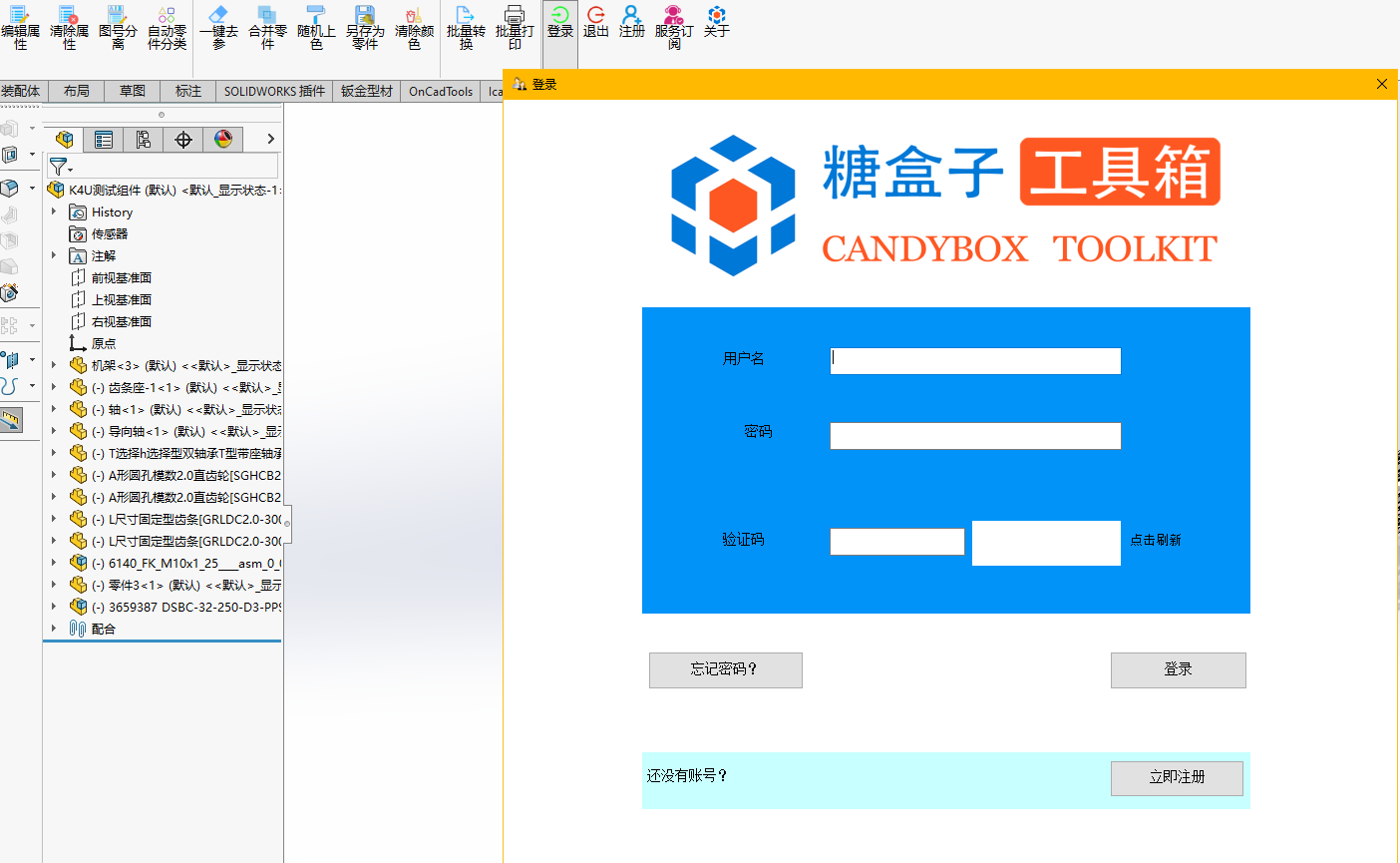Click the feature tree filter funnel icon
This screenshot has width=1400, height=863.
coord(59,167)
